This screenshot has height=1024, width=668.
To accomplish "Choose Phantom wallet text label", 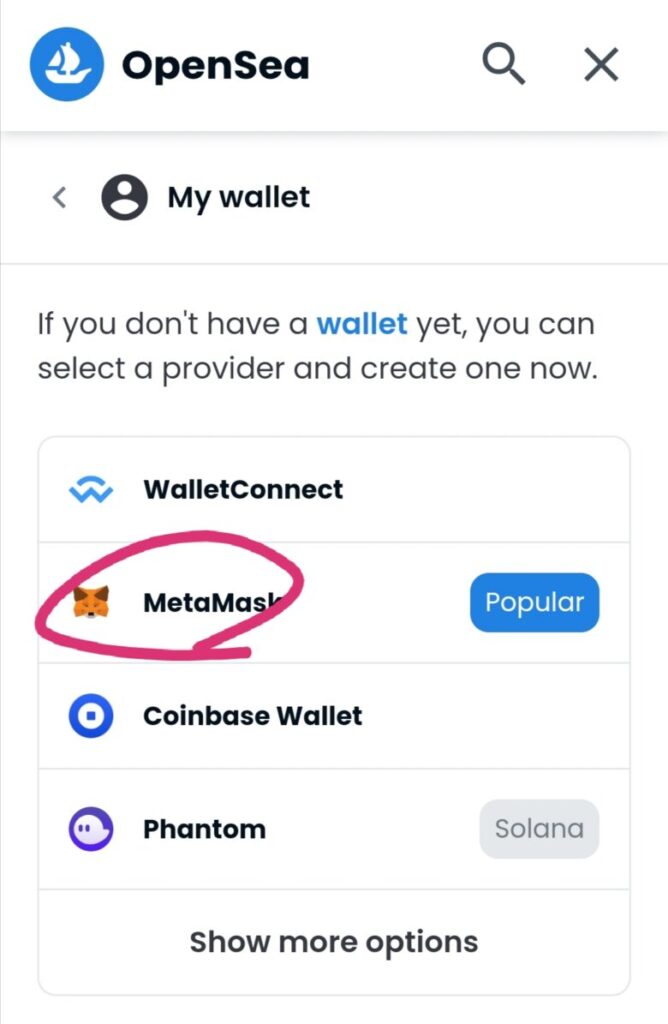I will tap(204, 829).
